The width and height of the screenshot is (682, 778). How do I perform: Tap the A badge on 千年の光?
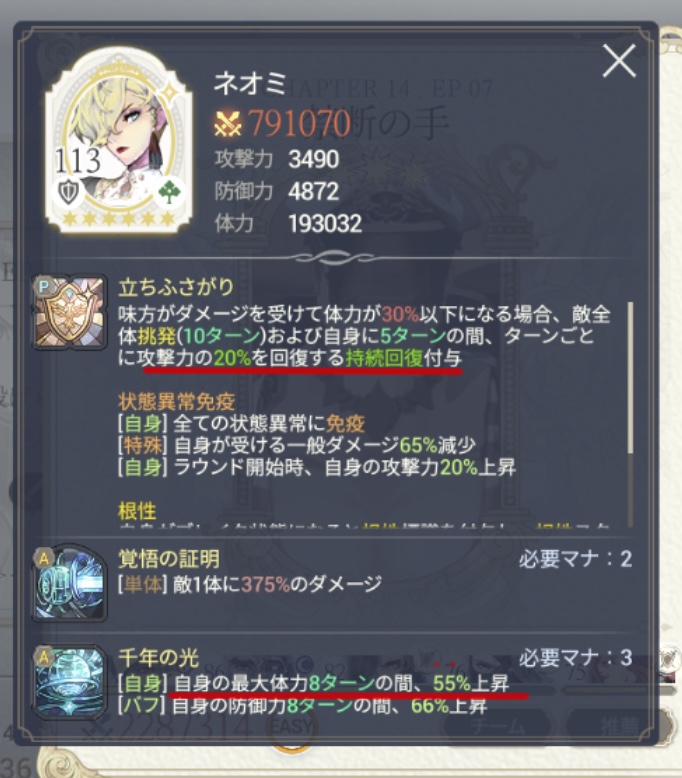44,657
